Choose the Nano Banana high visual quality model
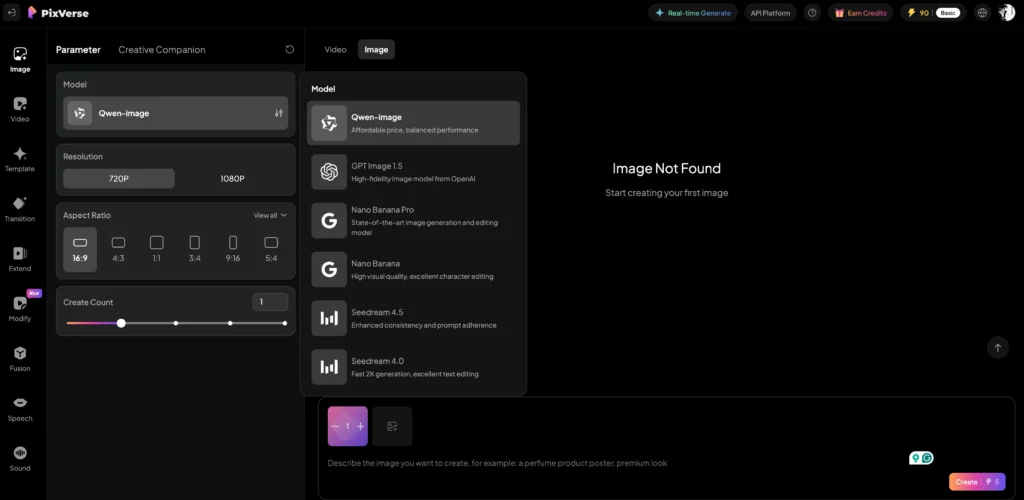Screen dimensions: 1024x500 point(413,269)
